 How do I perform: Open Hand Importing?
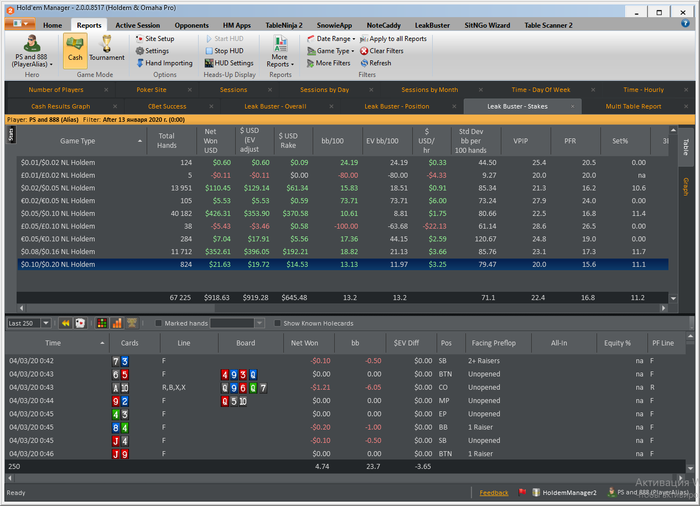pos(164,63)
